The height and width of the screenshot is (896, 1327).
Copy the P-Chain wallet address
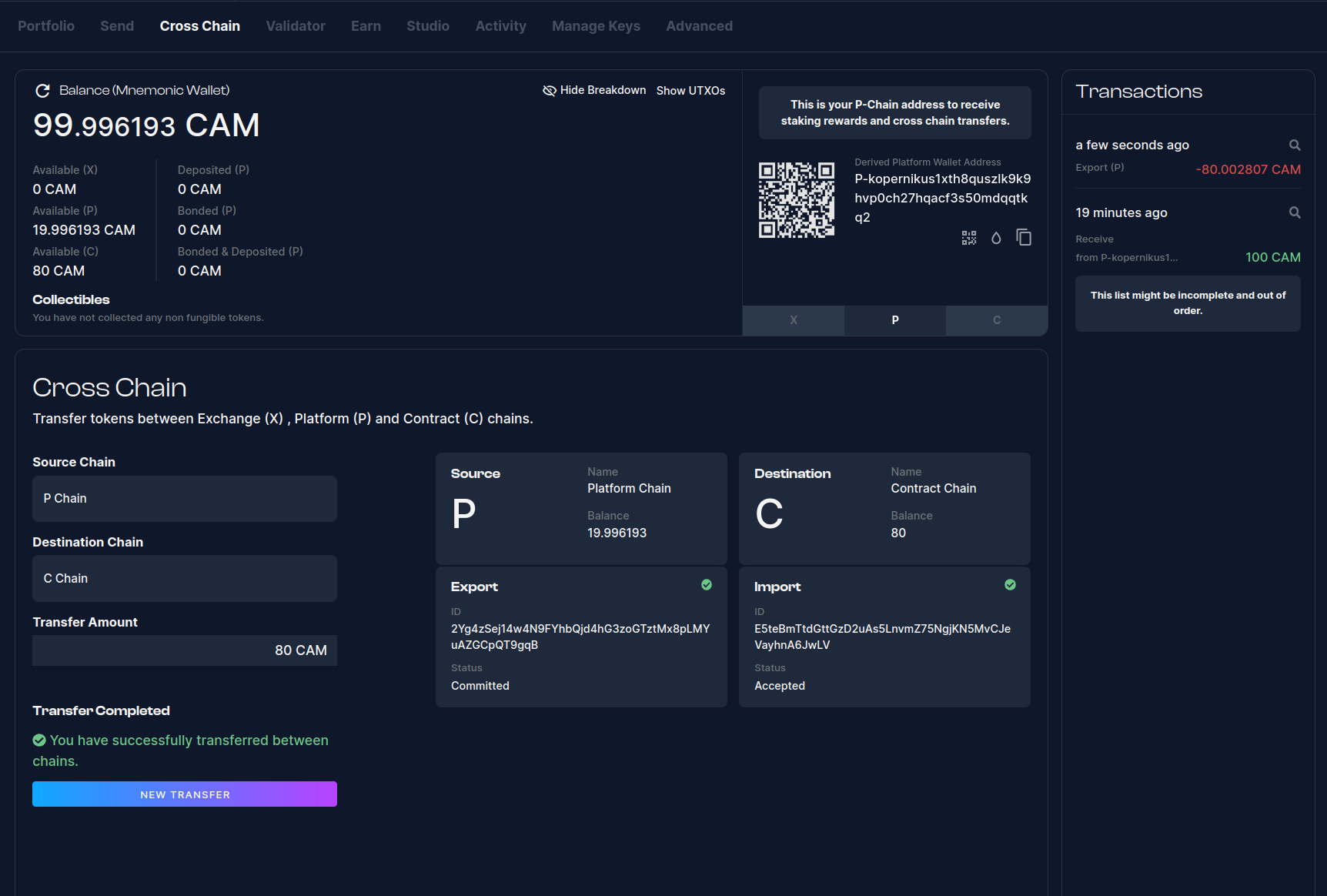click(1024, 238)
